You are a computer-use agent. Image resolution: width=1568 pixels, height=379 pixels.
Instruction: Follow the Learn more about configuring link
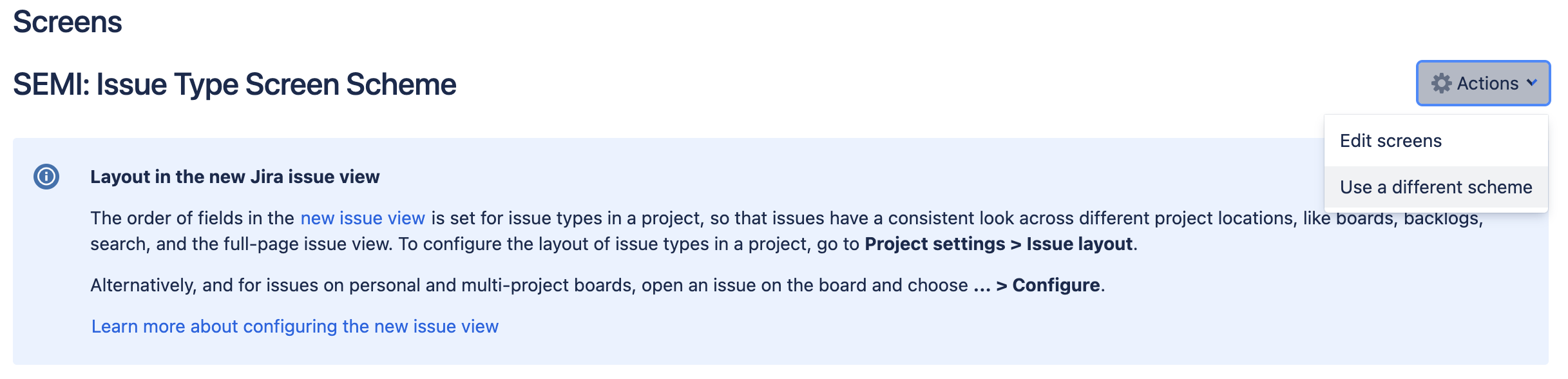pyautogui.click(x=295, y=327)
